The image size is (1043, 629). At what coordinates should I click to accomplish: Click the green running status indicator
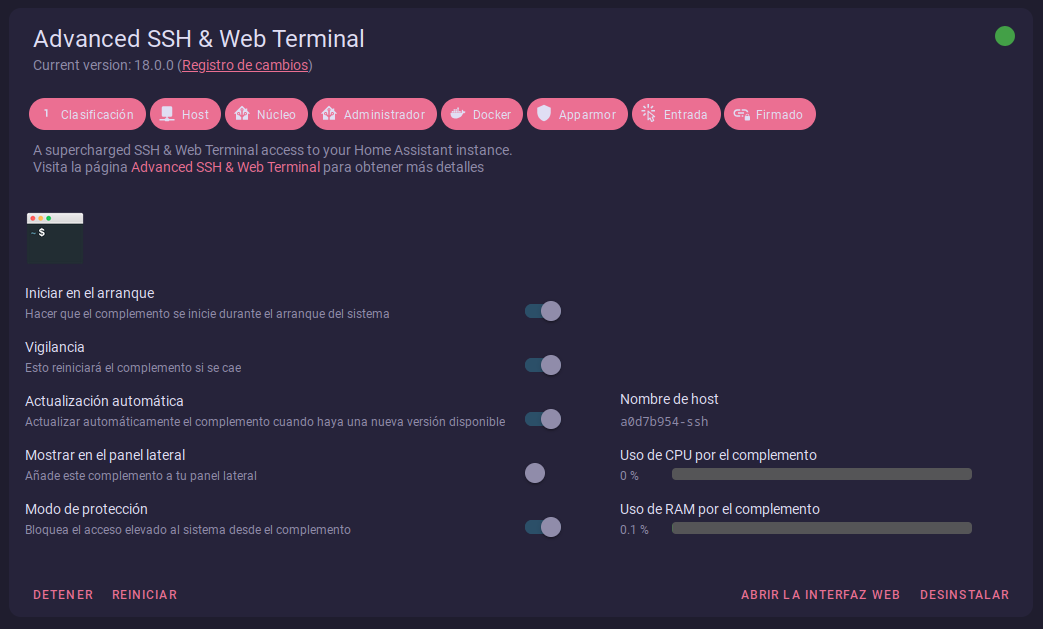pyautogui.click(x=1005, y=37)
